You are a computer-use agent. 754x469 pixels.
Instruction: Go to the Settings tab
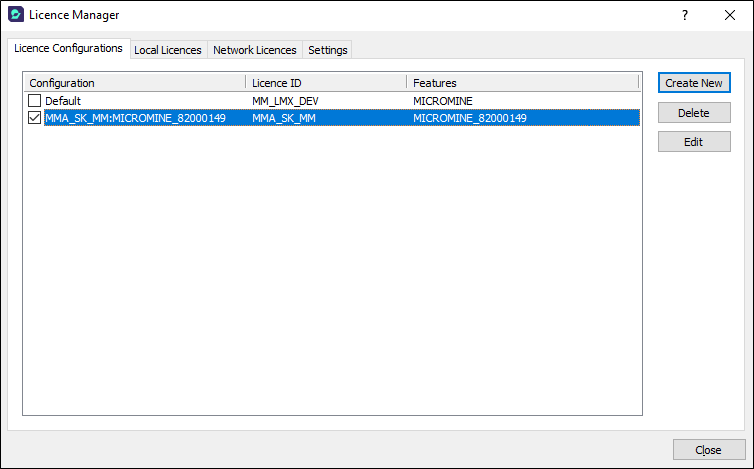pos(327,50)
